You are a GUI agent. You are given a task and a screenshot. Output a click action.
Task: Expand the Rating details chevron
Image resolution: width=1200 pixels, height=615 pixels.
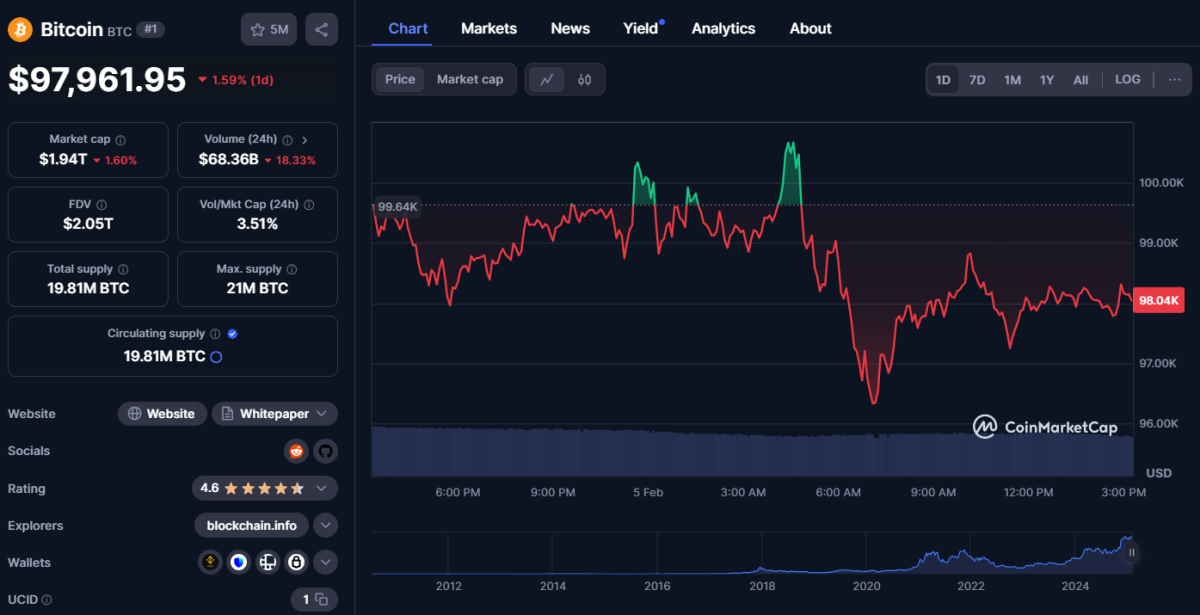[x=321, y=489]
